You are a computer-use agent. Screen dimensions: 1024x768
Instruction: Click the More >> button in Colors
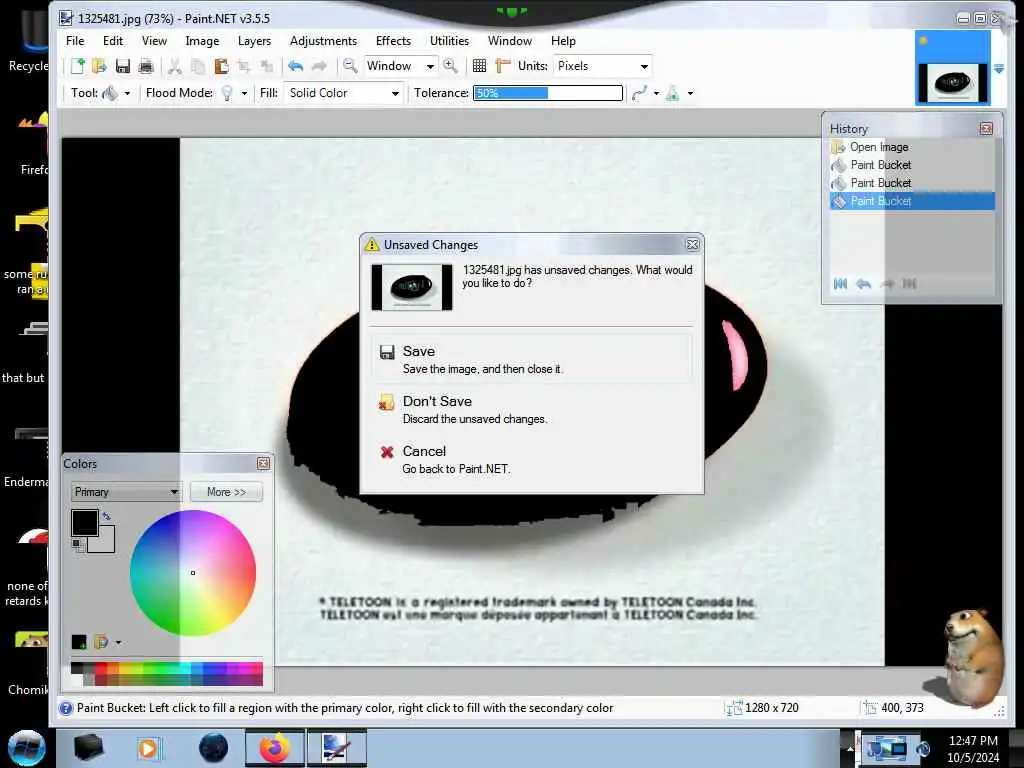pos(227,492)
